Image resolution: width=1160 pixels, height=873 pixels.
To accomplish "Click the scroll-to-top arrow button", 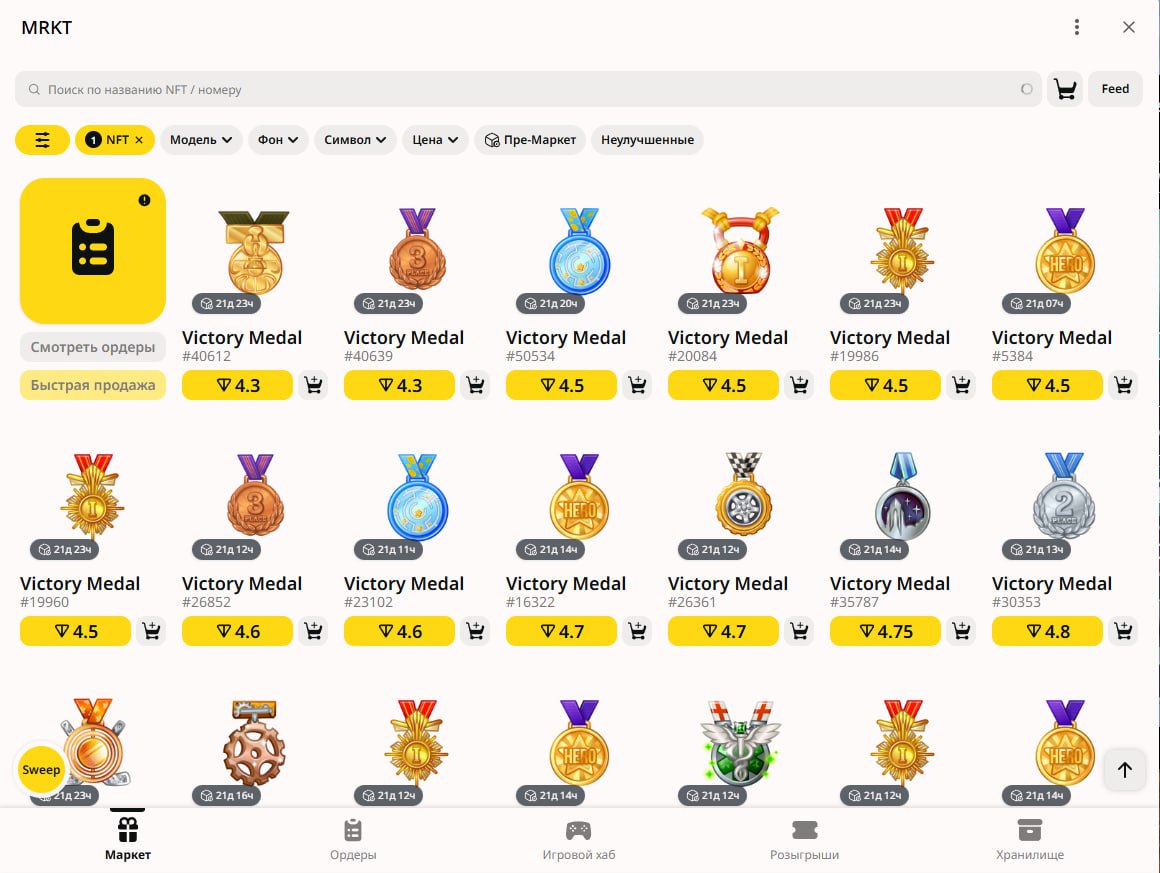I will (1125, 769).
